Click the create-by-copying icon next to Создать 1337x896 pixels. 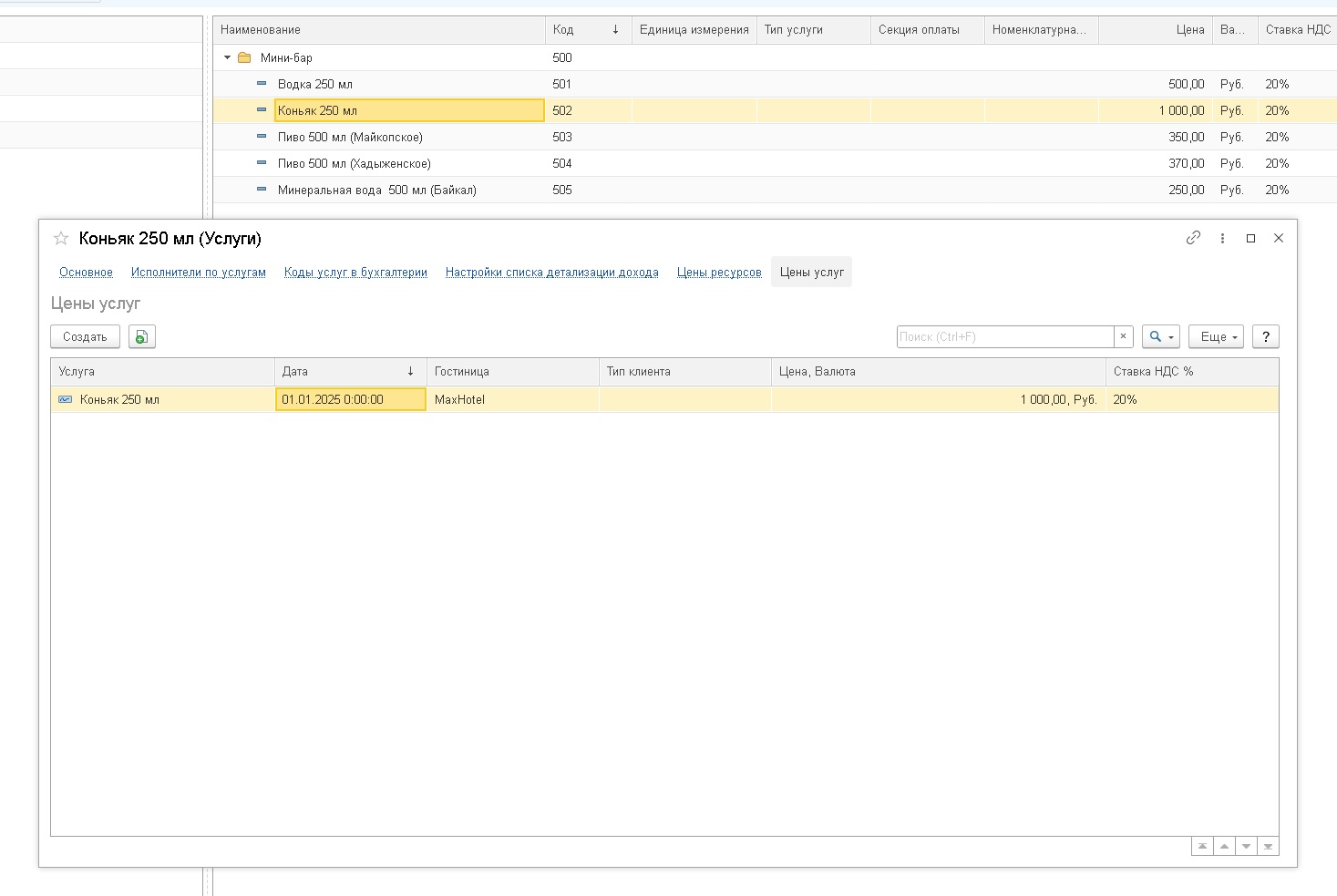[x=141, y=337]
